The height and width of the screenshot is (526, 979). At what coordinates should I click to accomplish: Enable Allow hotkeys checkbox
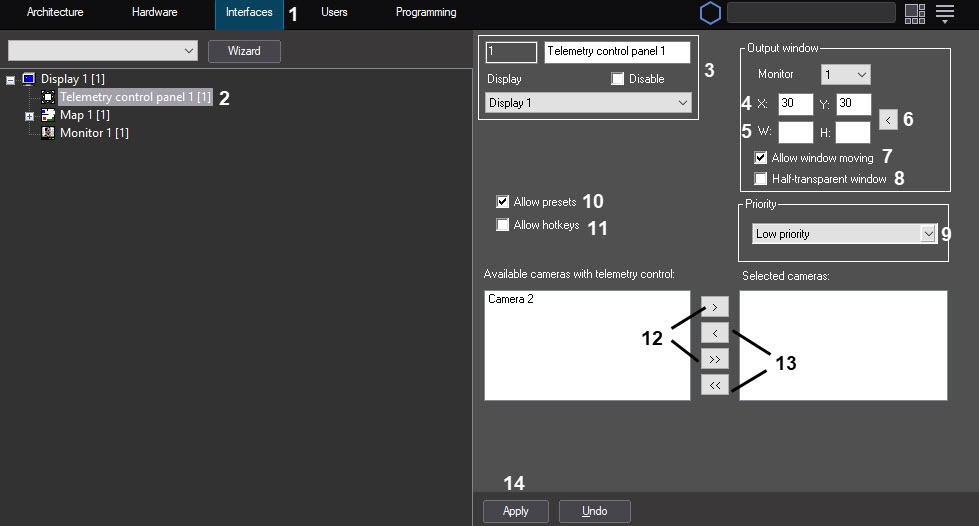click(503, 224)
